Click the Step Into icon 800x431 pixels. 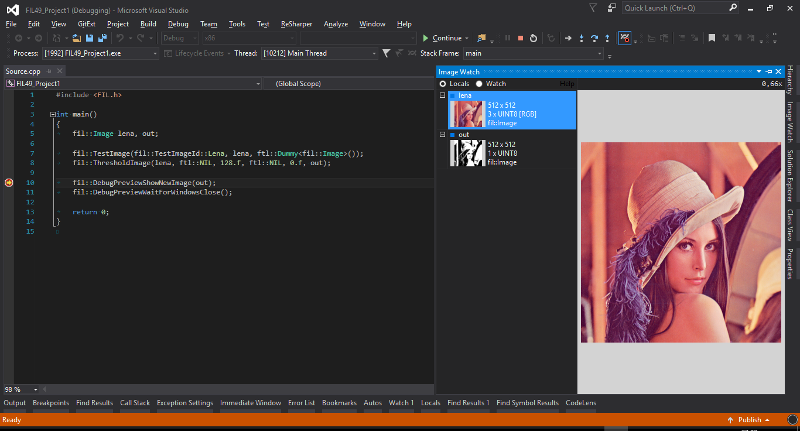(x=581, y=38)
